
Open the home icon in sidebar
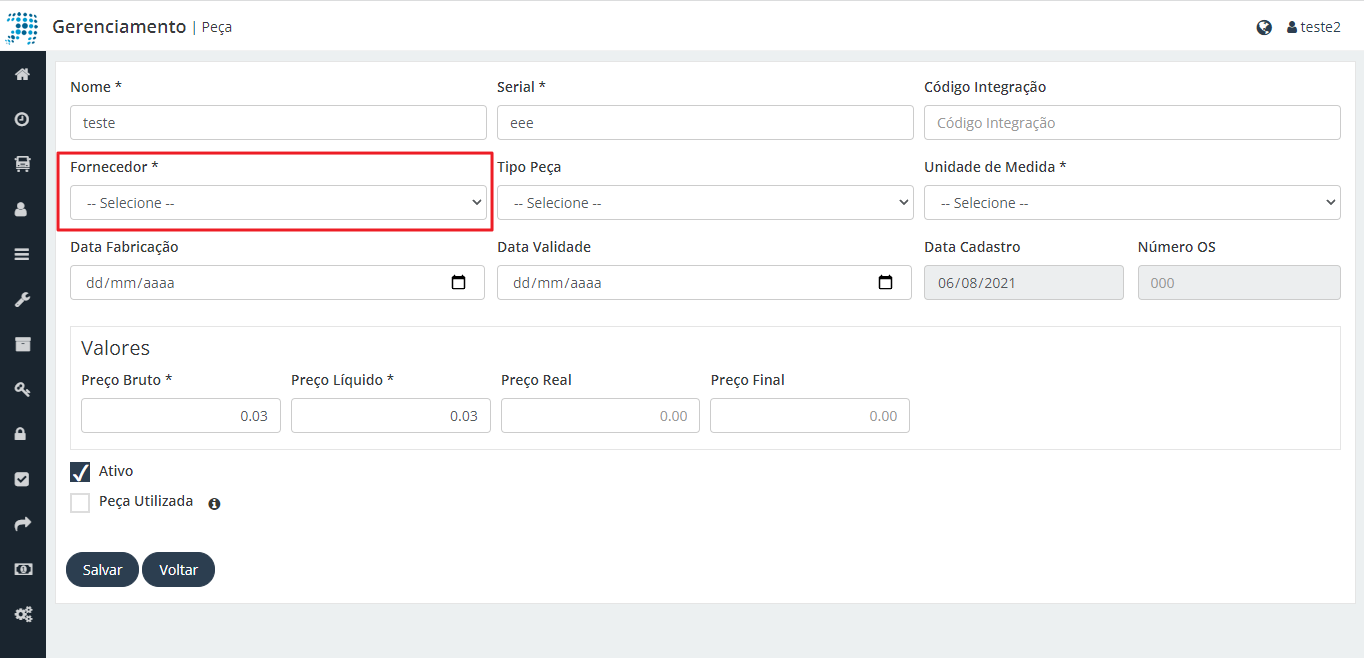(22, 74)
